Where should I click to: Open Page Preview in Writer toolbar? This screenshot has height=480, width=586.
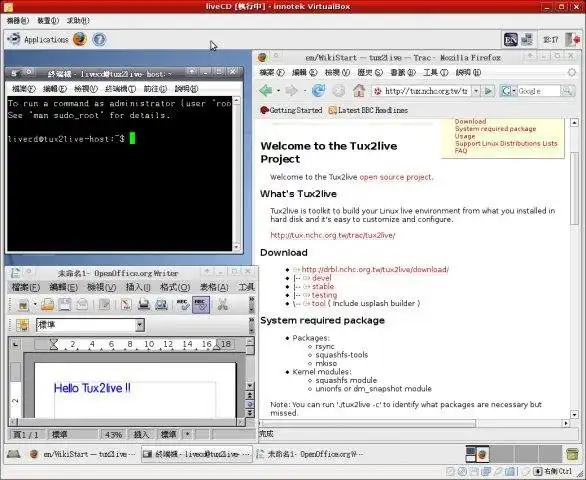pos(161,305)
